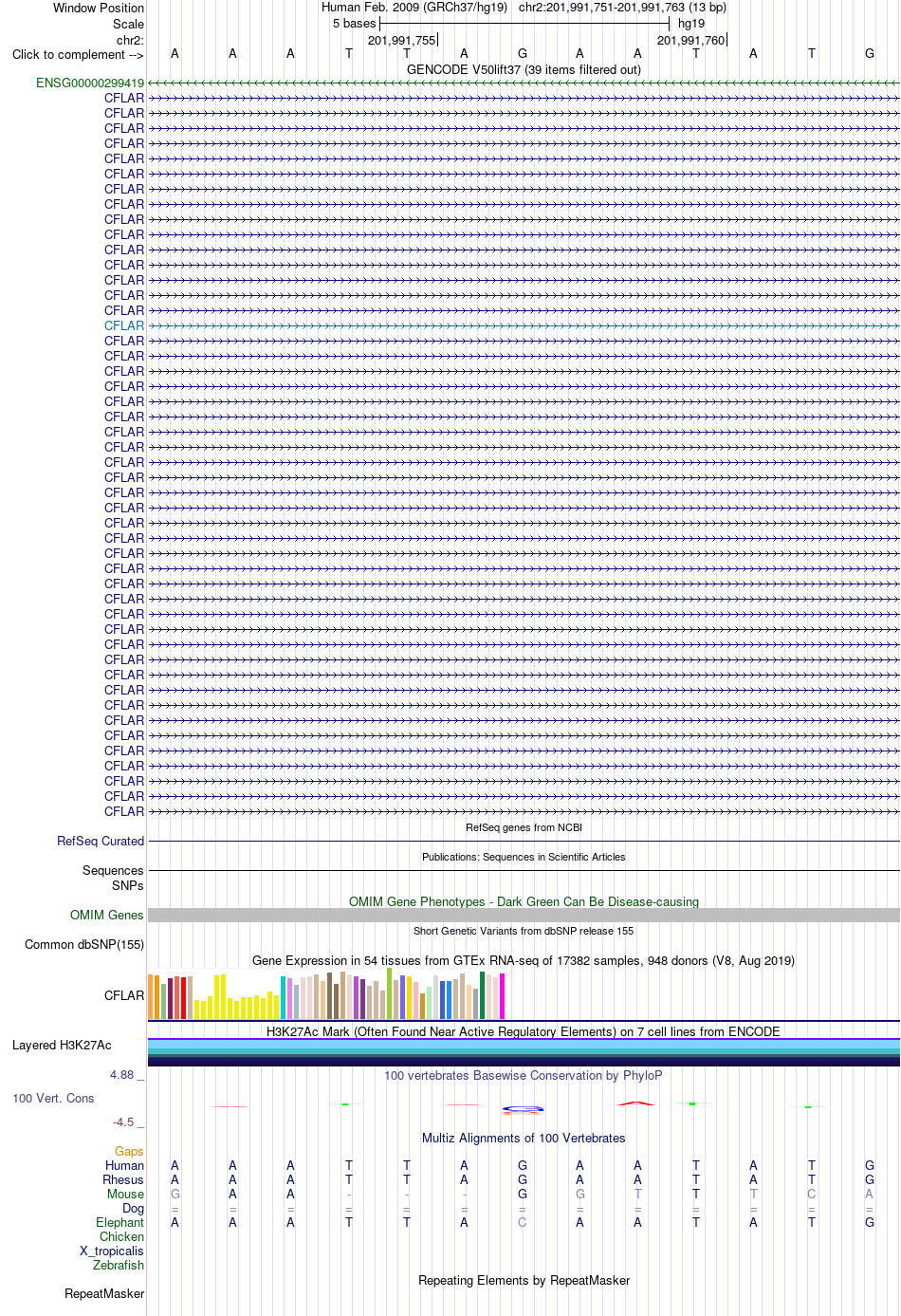Viewport: 901px width, 1316px height.
Task: Select the Dog alignment row label
Action: click(133, 1208)
